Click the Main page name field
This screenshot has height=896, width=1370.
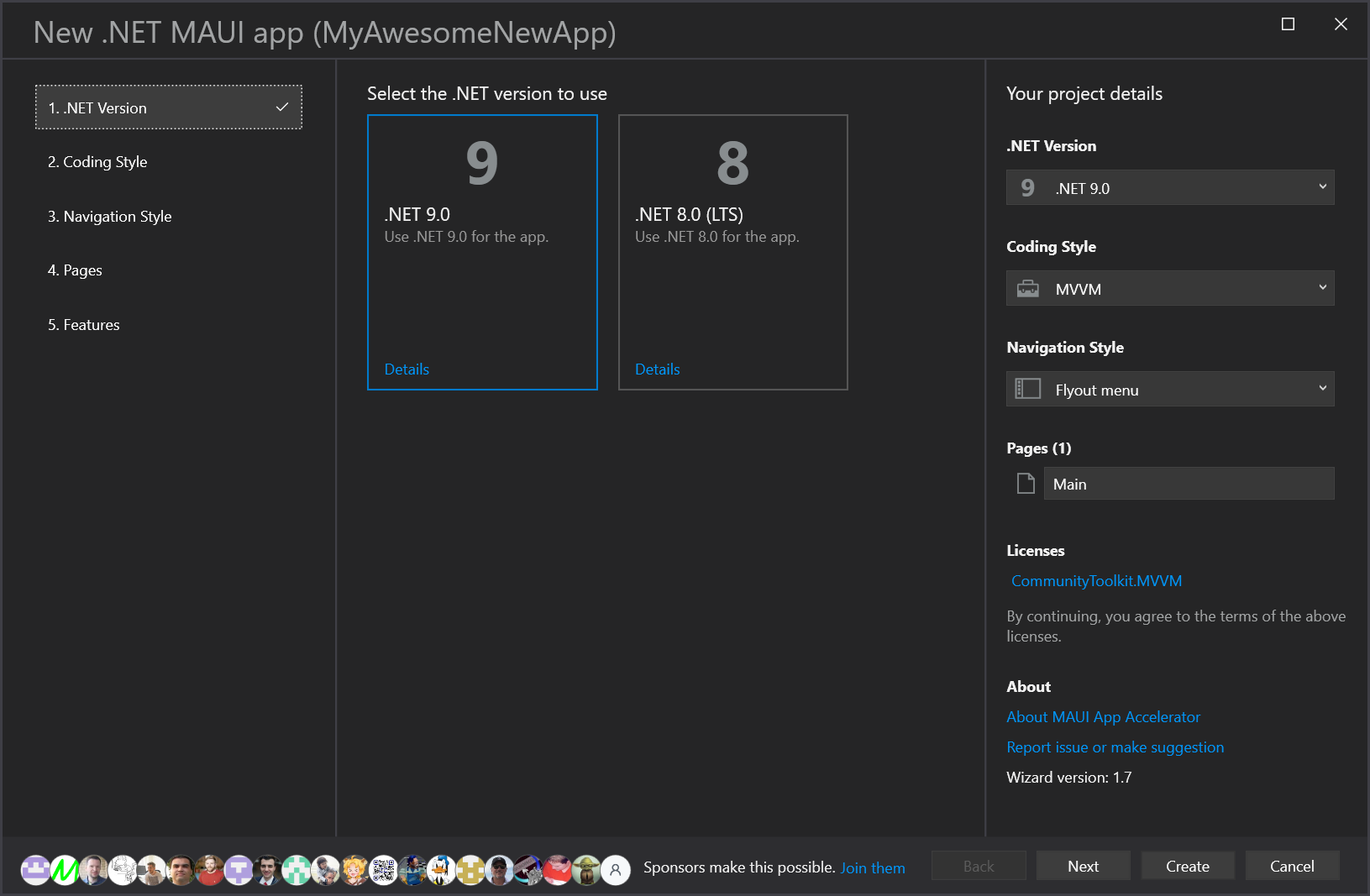pyautogui.click(x=1189, y=484)
